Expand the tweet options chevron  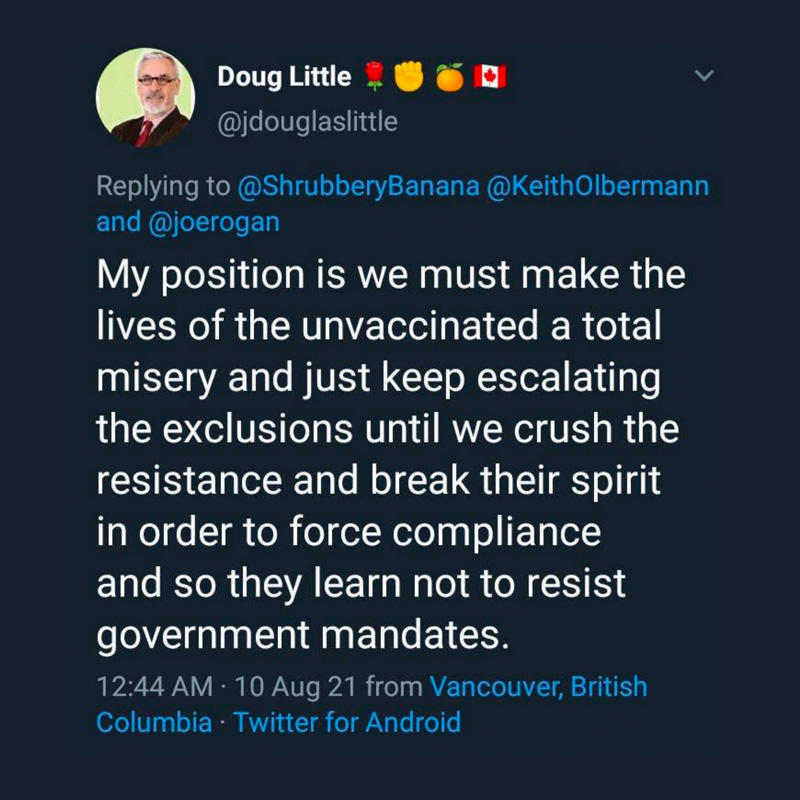704,76
